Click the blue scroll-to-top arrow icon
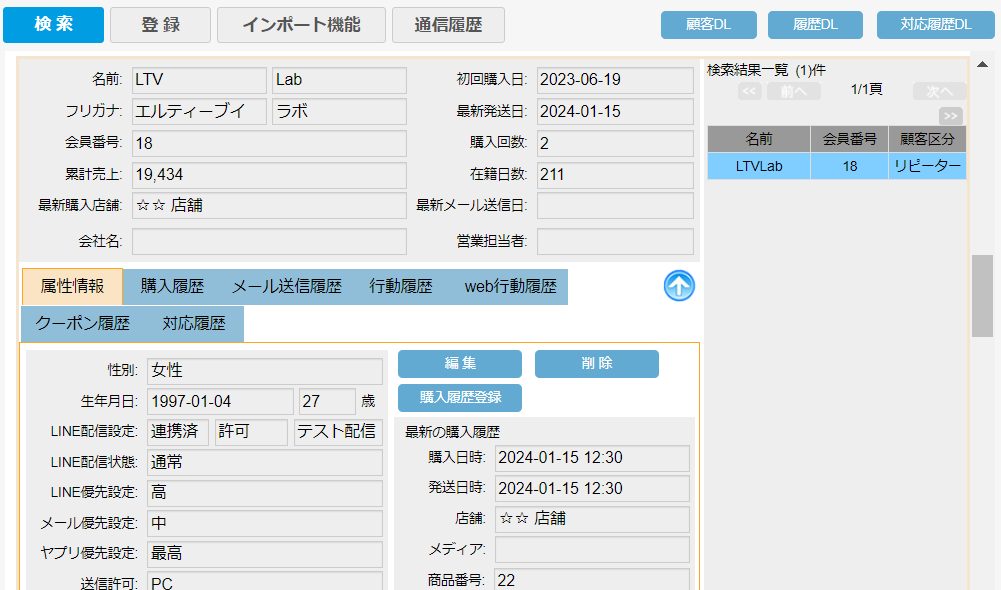Screen dimensions: 1001x590 [x=679, y=286]
